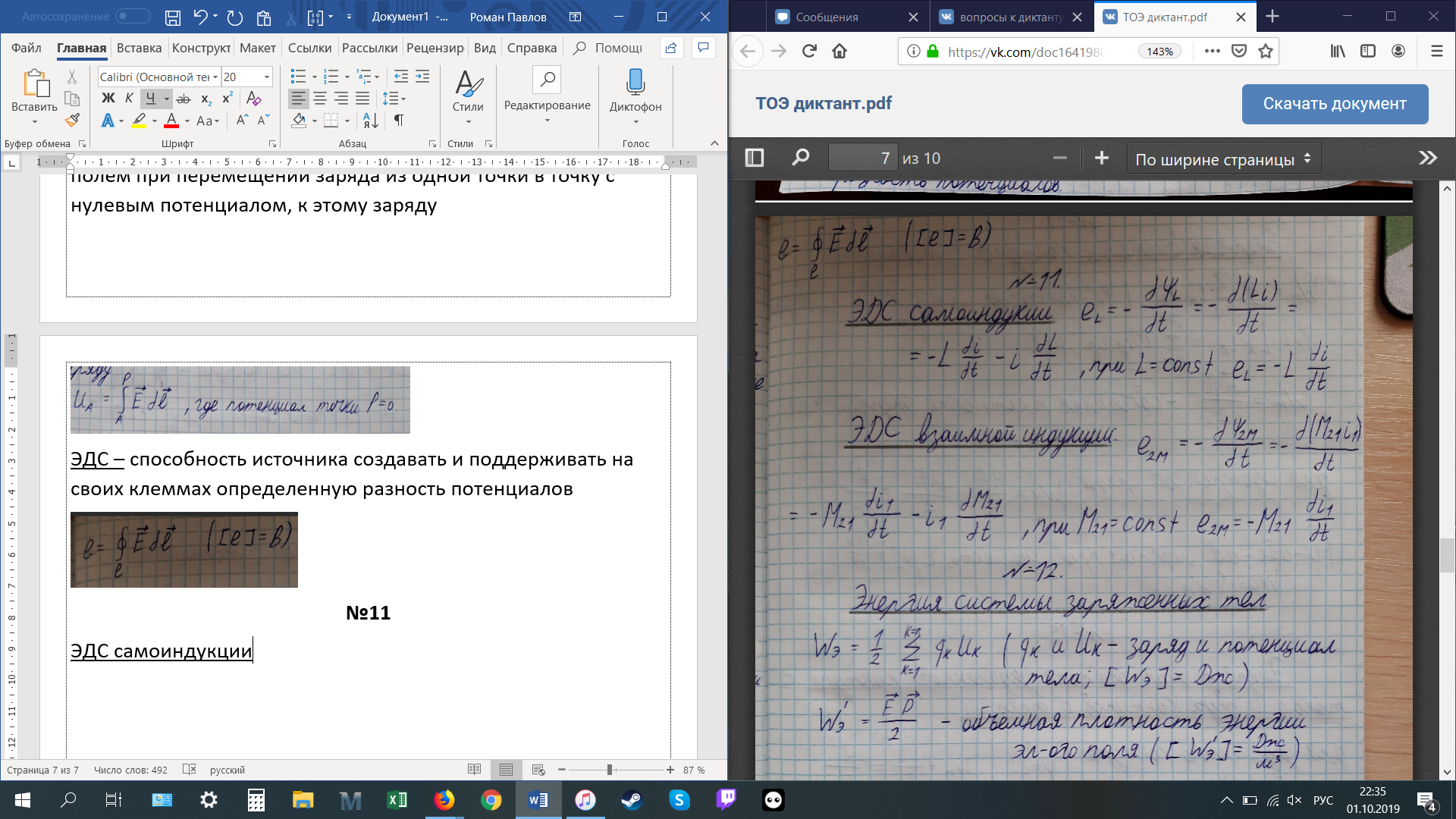Open the change case Aa dropdown
The image size is (1456, 819).
tap(208, 121)
